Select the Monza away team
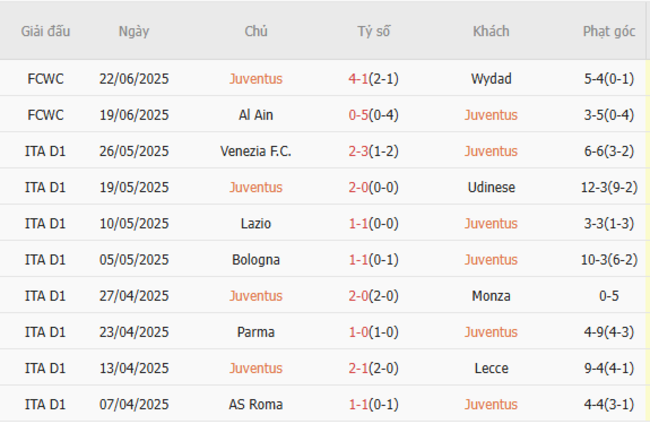650x424 pixels. click(x=491, y=296)
